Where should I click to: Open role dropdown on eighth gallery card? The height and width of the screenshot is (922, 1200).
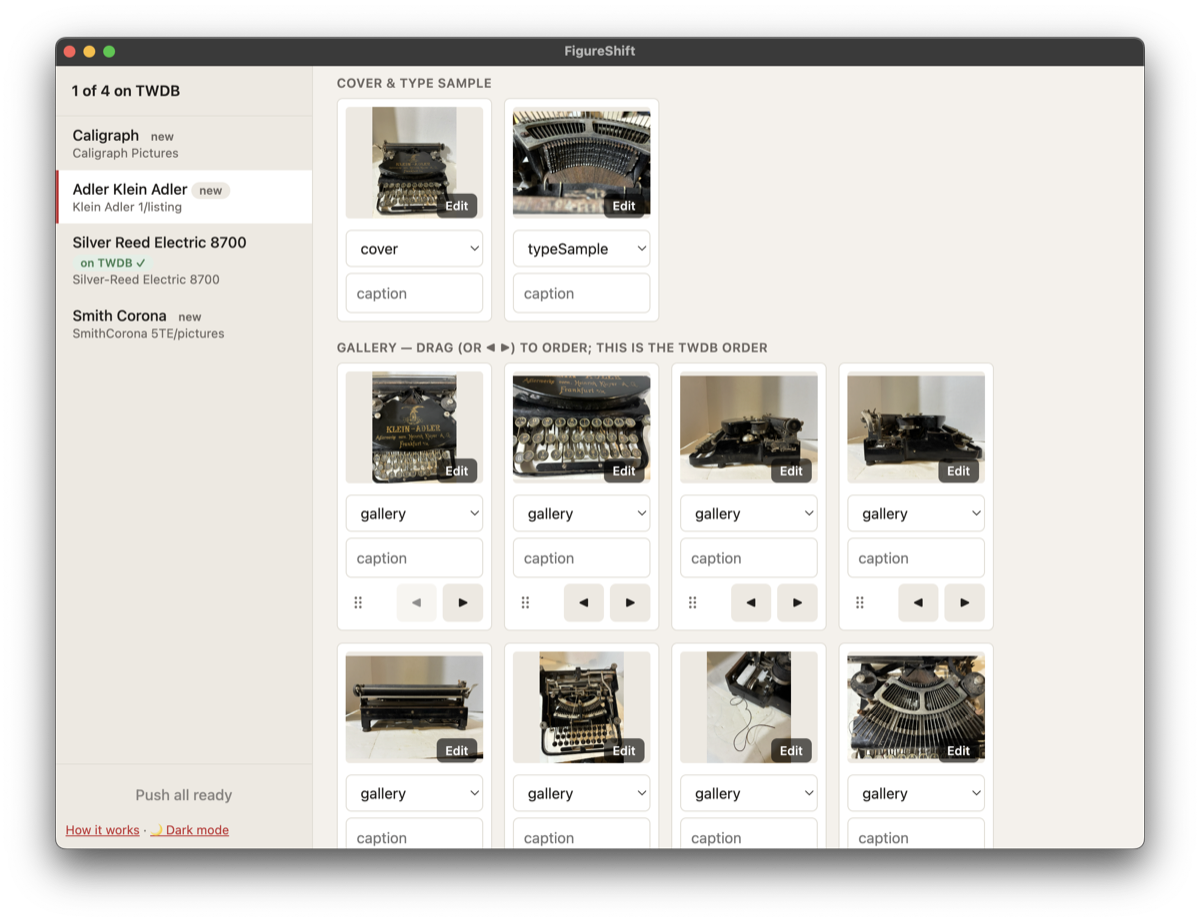point(916,794)
